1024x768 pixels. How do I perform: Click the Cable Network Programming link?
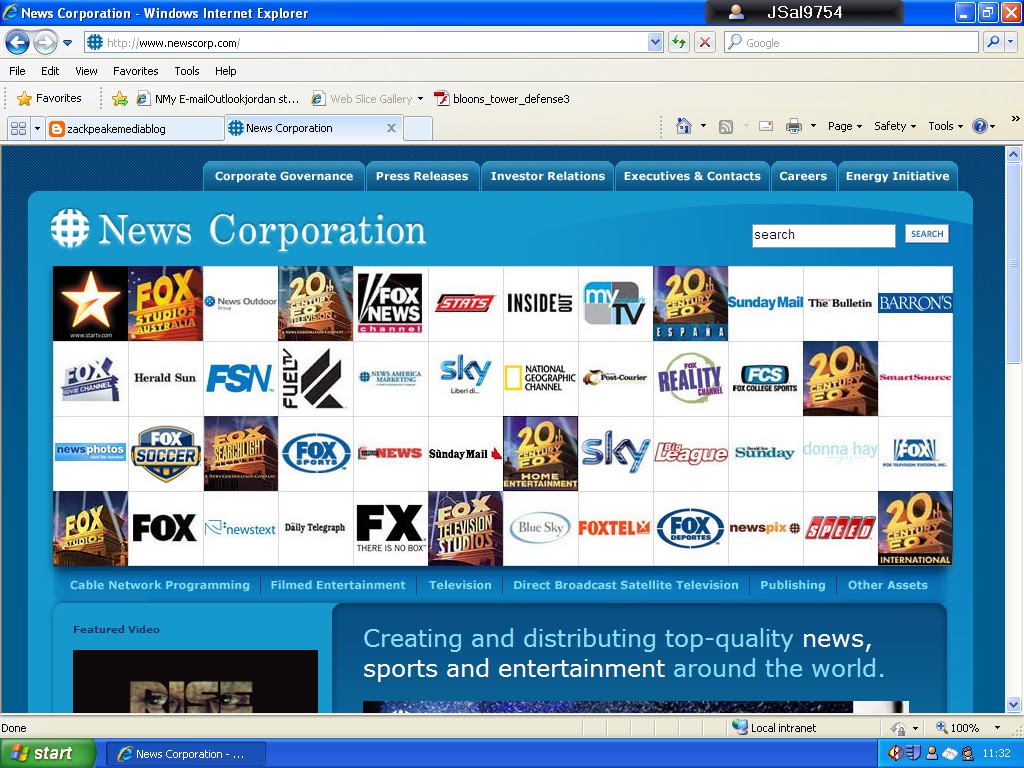tap(160, 585)
